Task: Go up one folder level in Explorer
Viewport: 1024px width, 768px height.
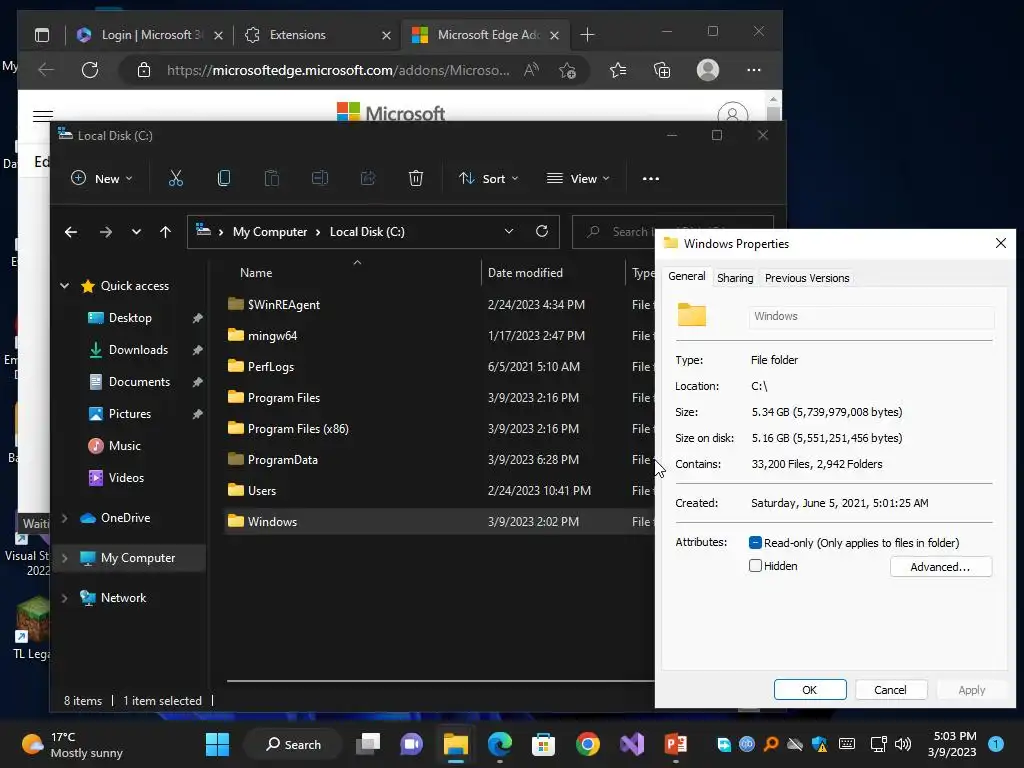Action: pos(165,232)
